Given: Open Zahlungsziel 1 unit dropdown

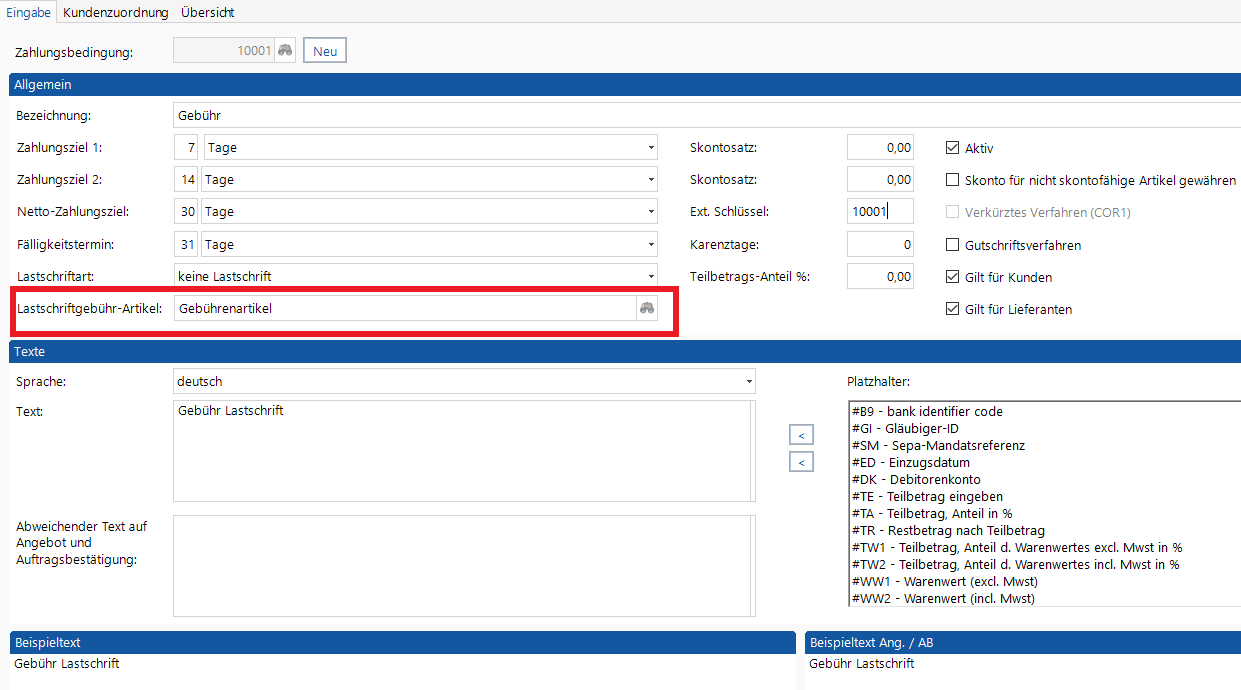Looking at the screenshot, I should tap(650, 148).
